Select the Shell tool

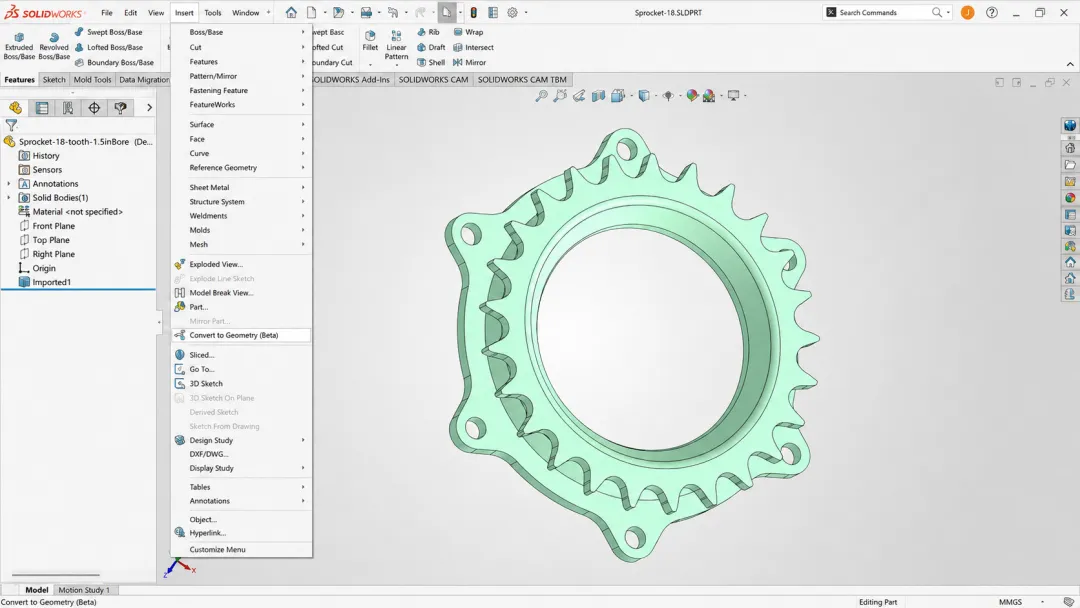click(430, 62)
